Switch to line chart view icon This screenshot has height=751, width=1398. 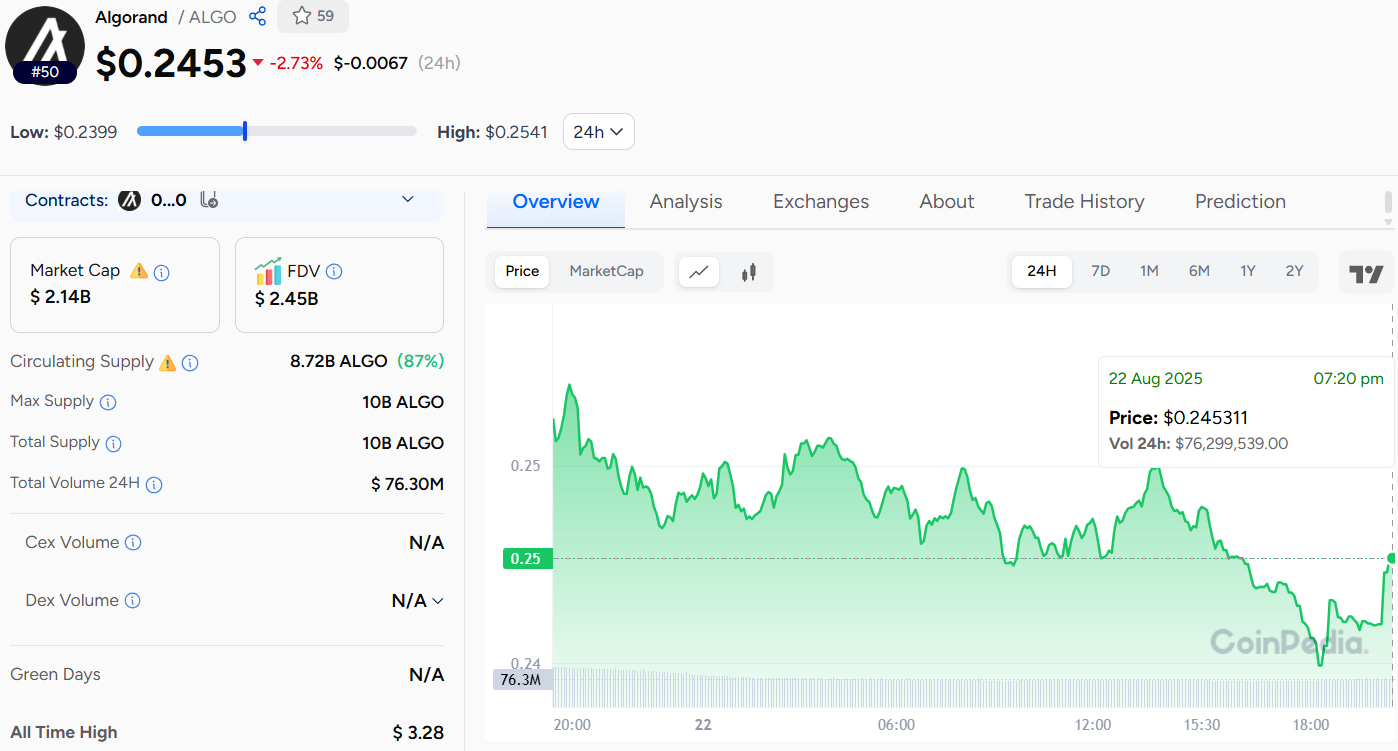pos(699,271)
